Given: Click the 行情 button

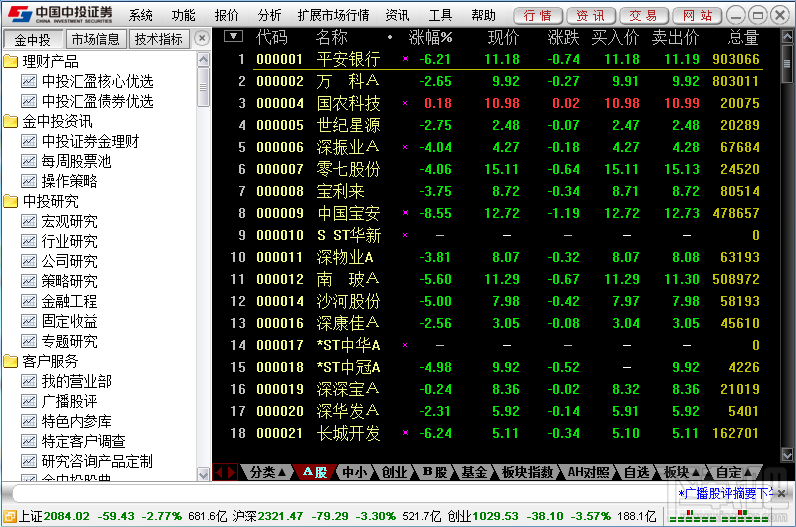Looking at the screenshot, I should tap(538, 16).
